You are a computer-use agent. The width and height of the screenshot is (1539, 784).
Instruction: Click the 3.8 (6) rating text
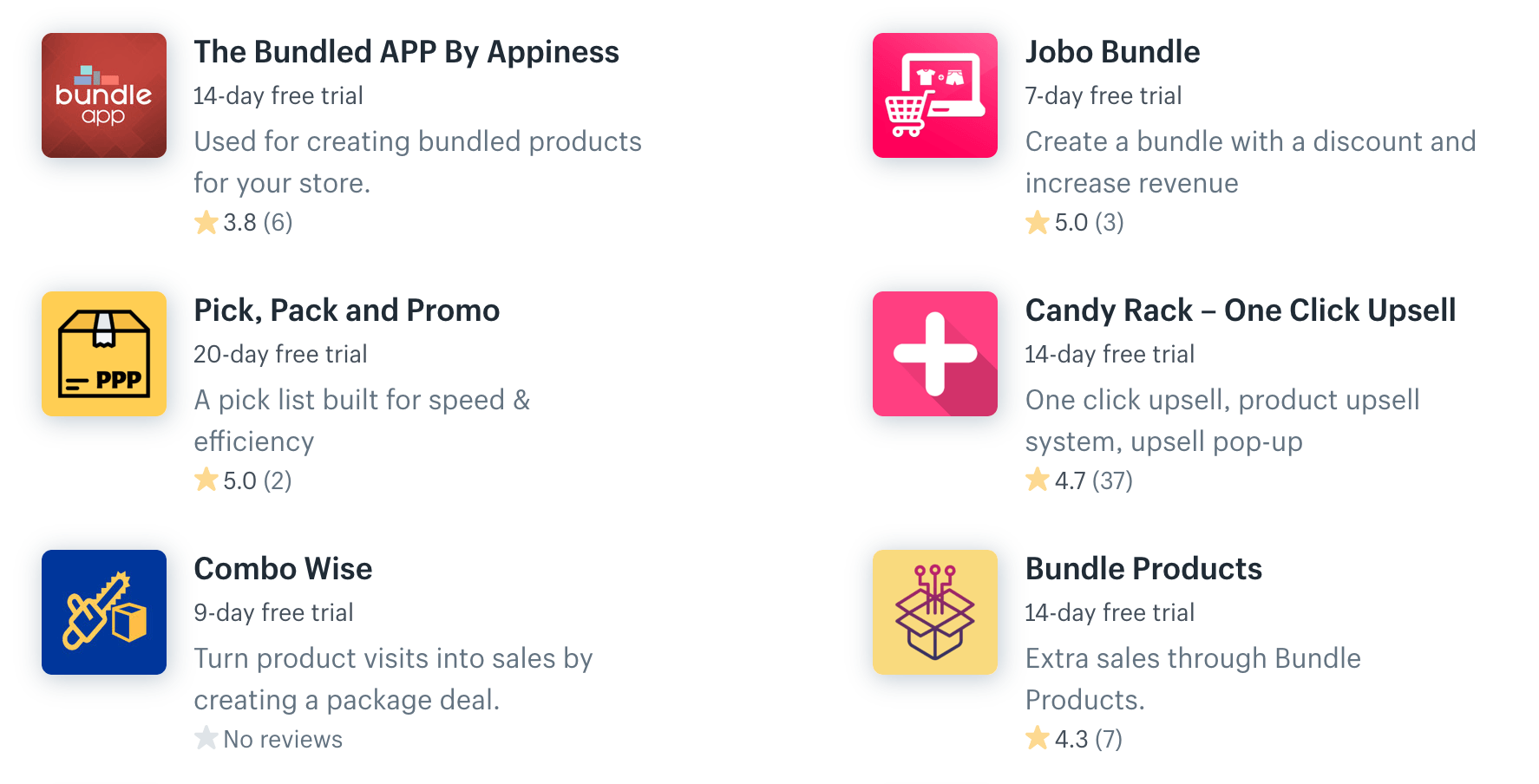coord(257,222)
